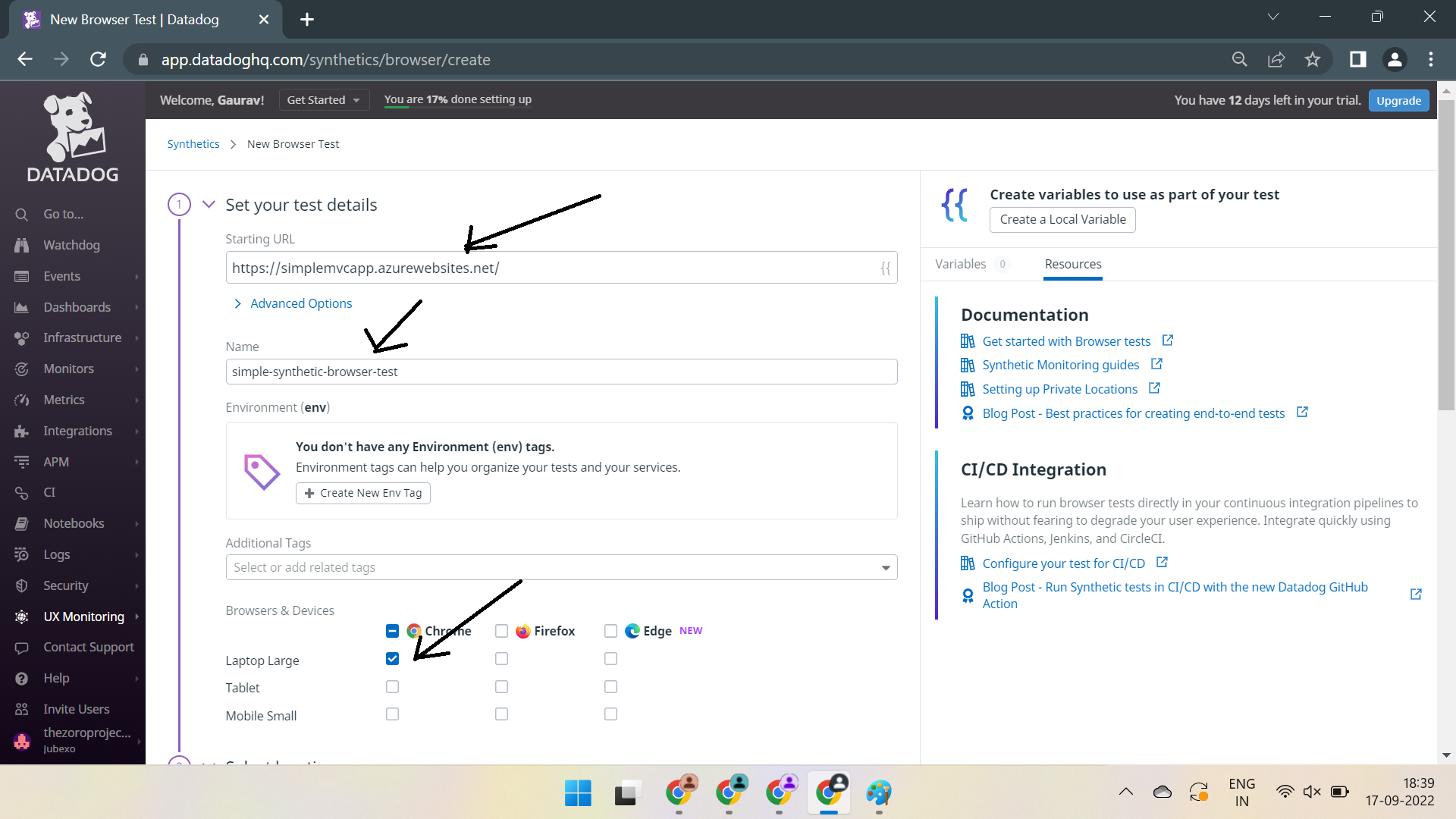Click Create New Env Tag button
Image resolution: width=1456 pixels, height=819 pixels.
[x=363, y=492]
